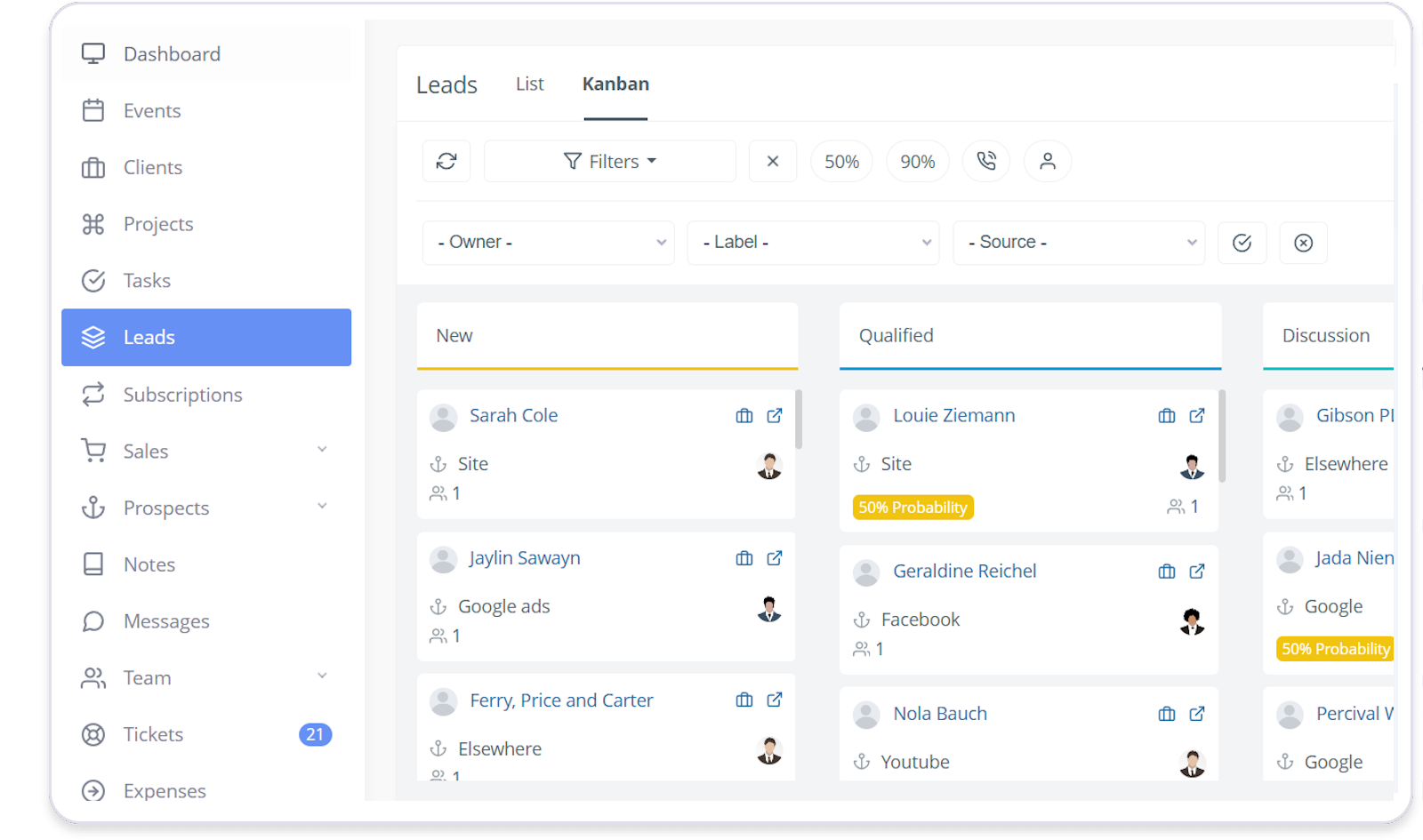Click briefcase icon on Jaylin Sawayn card
Image resolution: width=1423 pixels, height=840 pixels.
coord(744,558)
